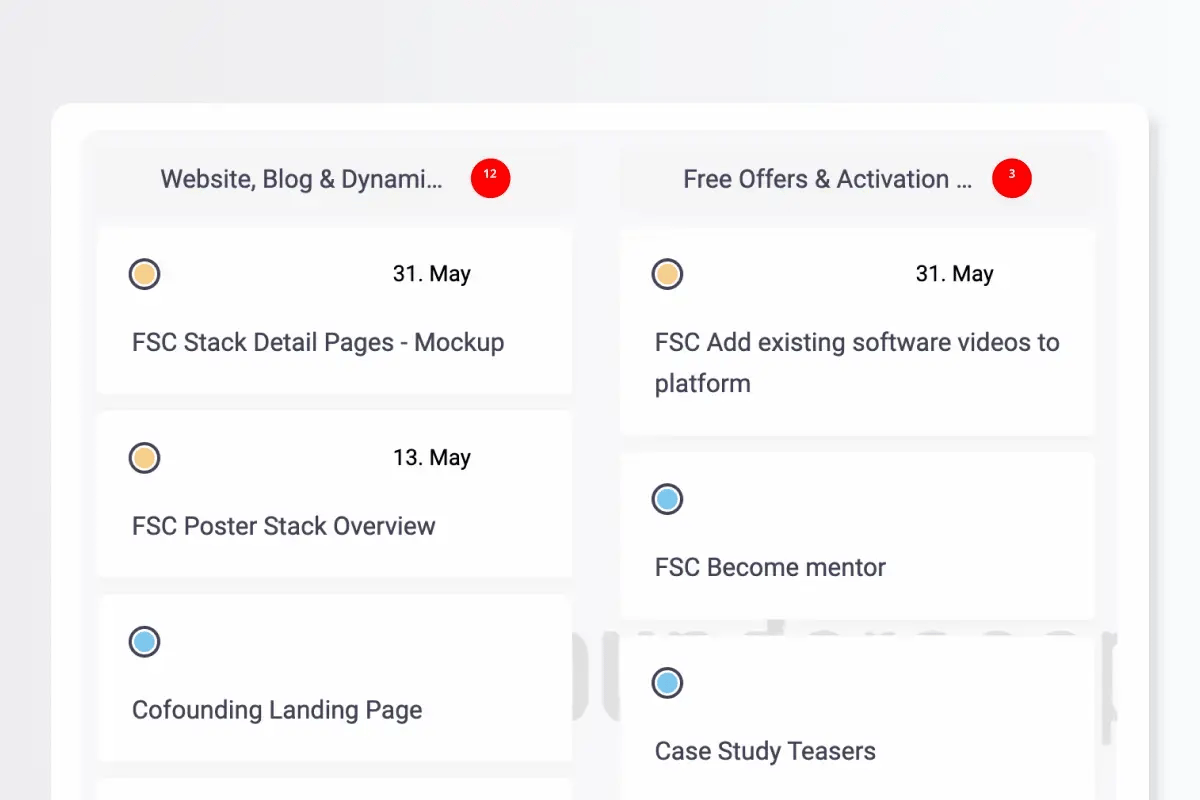Toggle the orange status circle on FSC Poster Stack Overview
The width and height of the screenshot is (1200, 800).
click(145, 458)
